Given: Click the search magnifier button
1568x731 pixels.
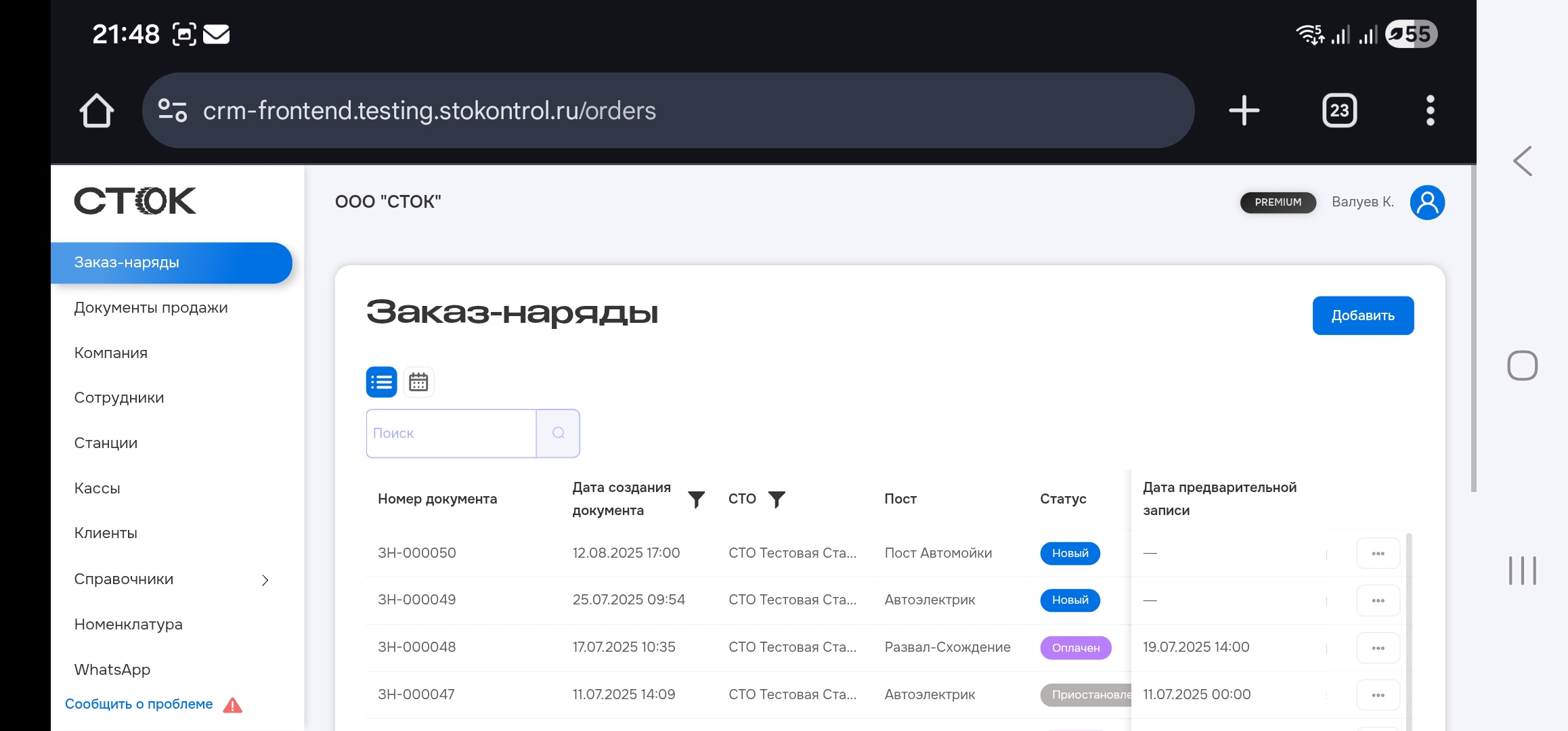Looking at the screenshot, I should tap(558, 433).
